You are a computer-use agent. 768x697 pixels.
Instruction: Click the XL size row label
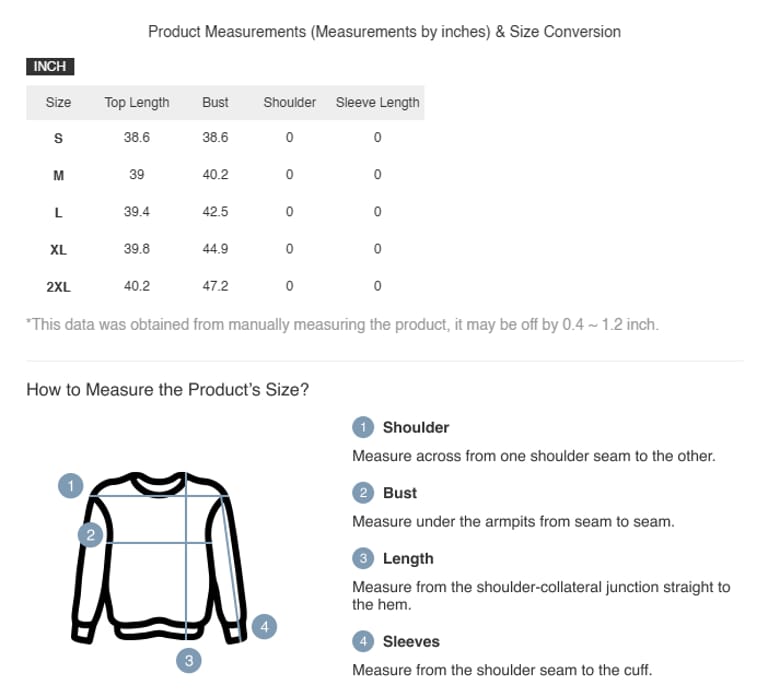pos(58,250)
